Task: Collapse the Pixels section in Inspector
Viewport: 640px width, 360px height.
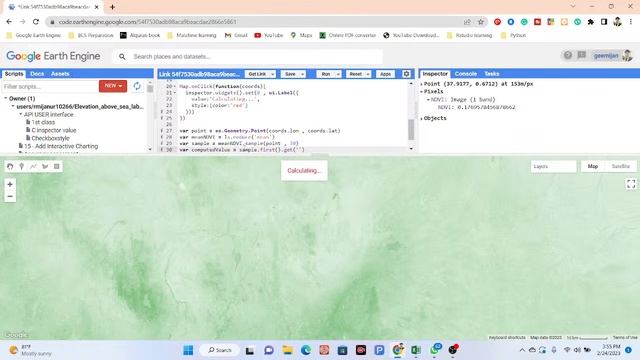Action: tap(422, 91)
